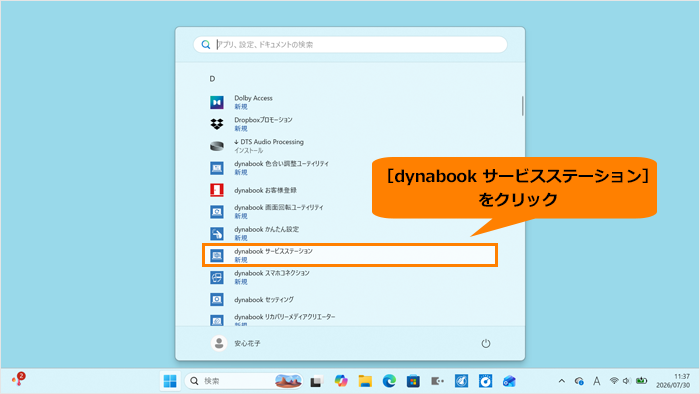
Task: Launch Copilot from the taskbar
Action: [x=341, y=381]
